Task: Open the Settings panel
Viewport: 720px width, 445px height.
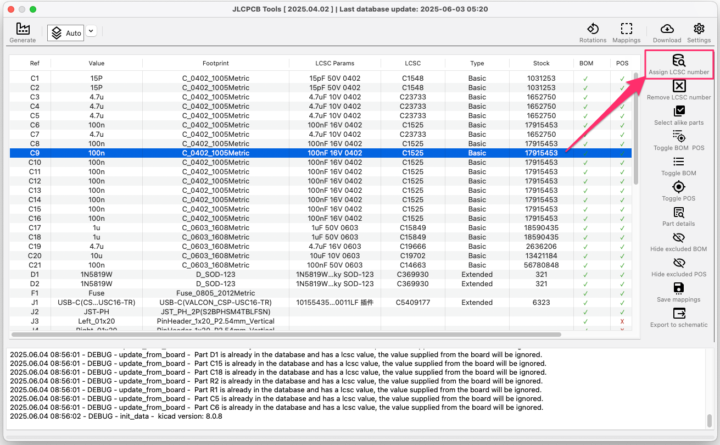Action: 699,31
